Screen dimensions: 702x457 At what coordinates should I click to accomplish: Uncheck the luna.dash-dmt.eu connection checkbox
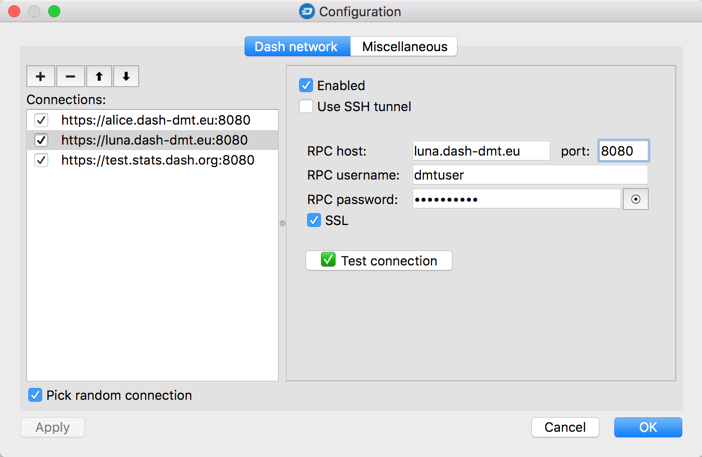[x=41, y=140]
